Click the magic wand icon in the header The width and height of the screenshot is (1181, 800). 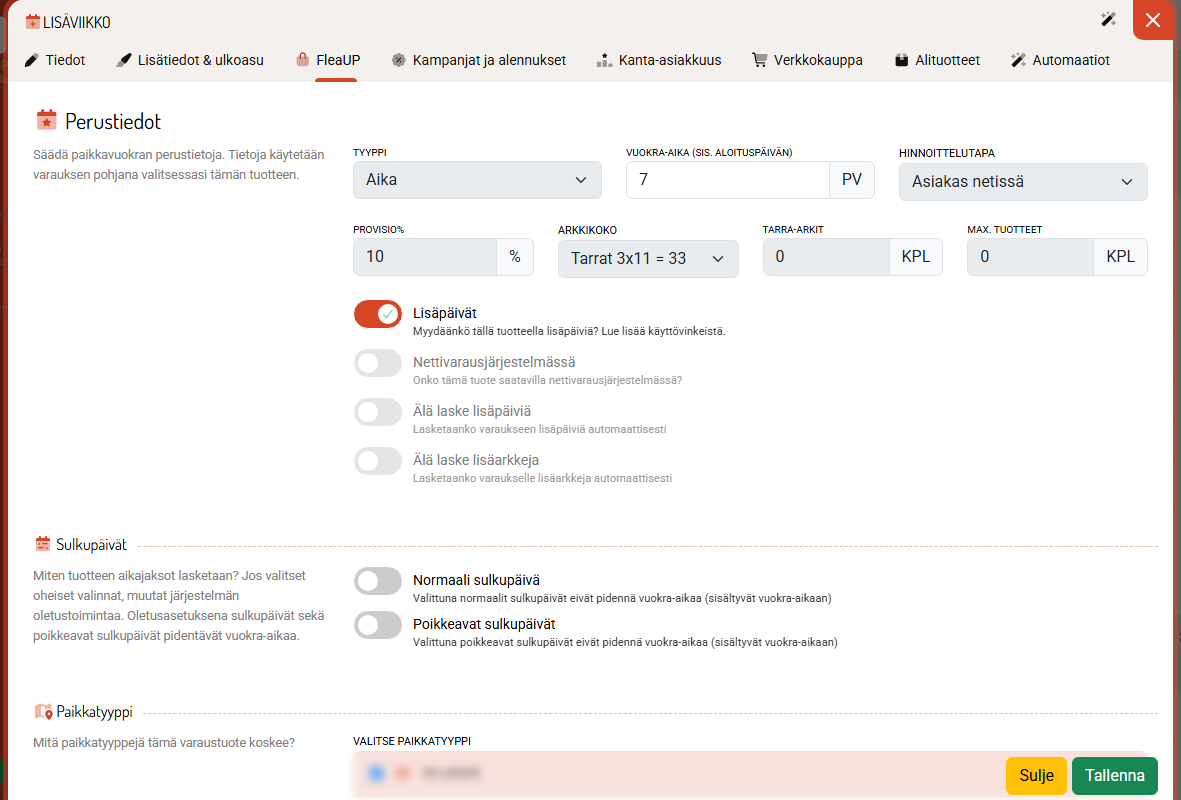[1108, 20]
